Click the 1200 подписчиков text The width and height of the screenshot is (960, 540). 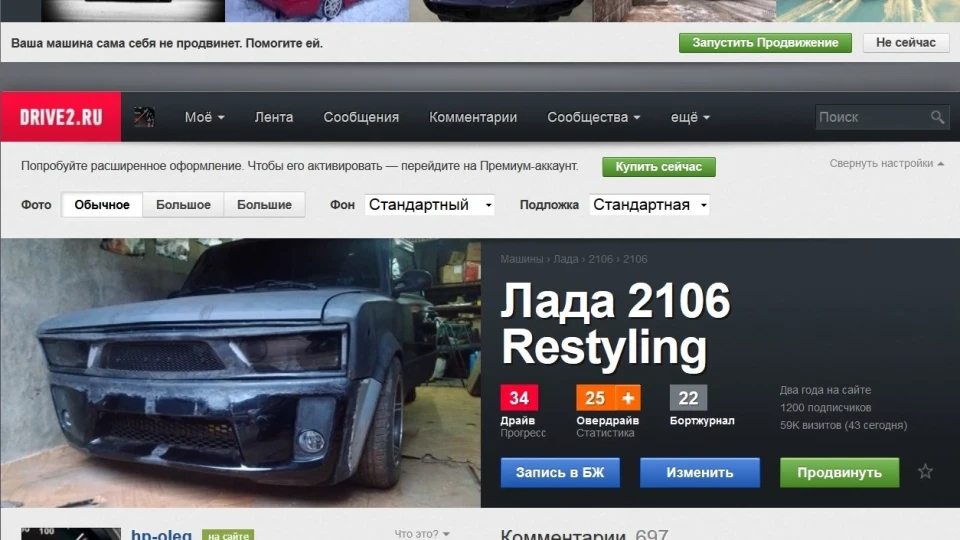click(x=825, y=407)
